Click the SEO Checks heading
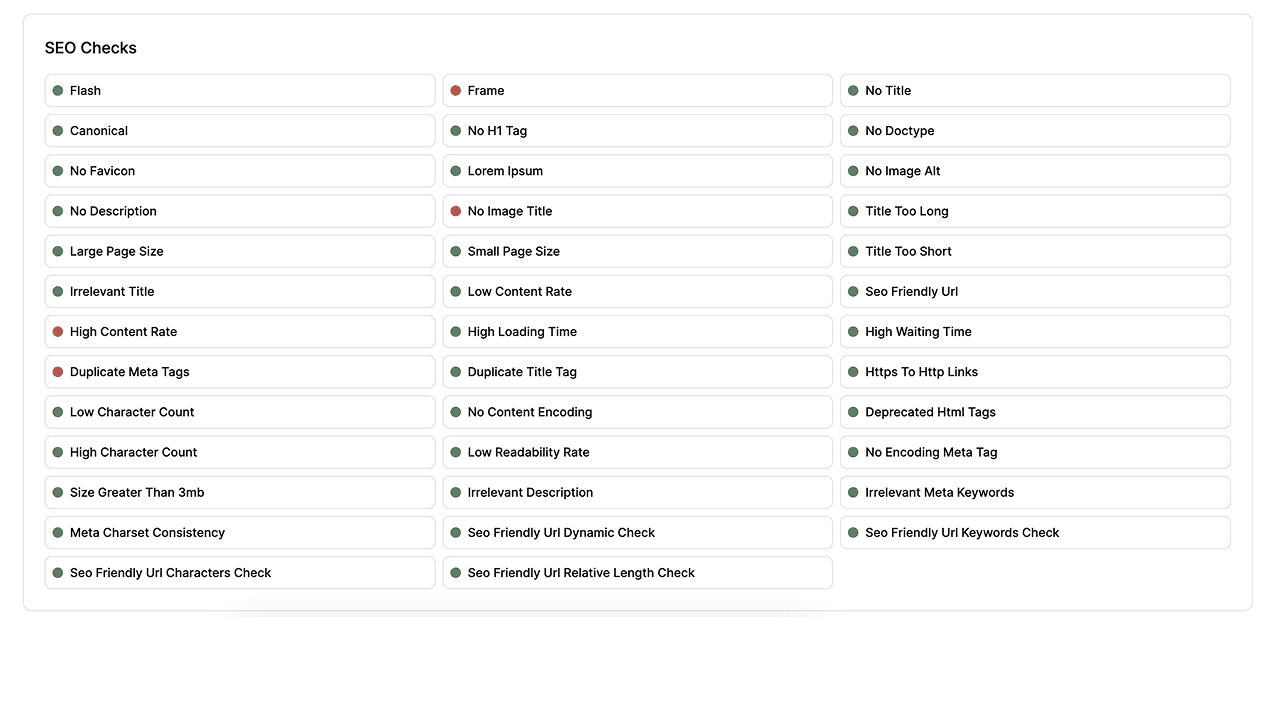This screenshot has height=720, width=1280. pyautogui.click(x=91, y=48)
